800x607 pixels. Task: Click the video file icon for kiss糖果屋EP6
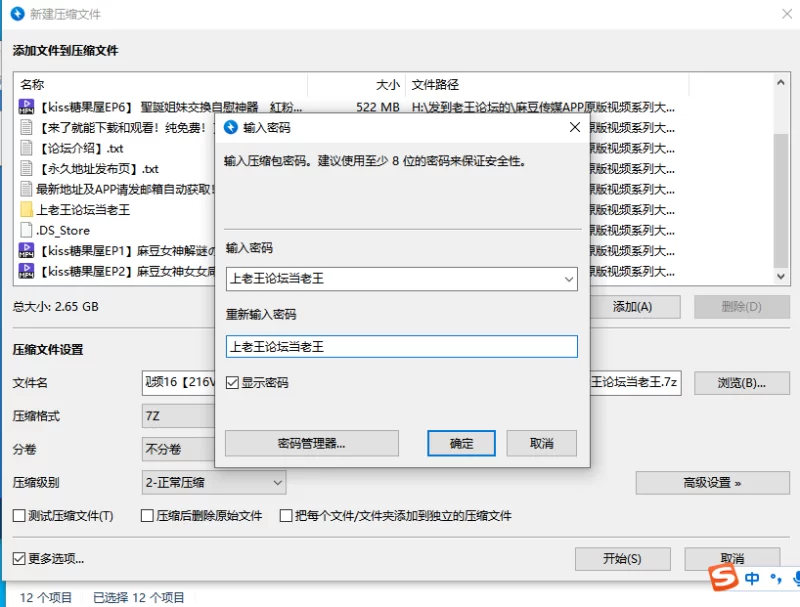tap(26, 107)
